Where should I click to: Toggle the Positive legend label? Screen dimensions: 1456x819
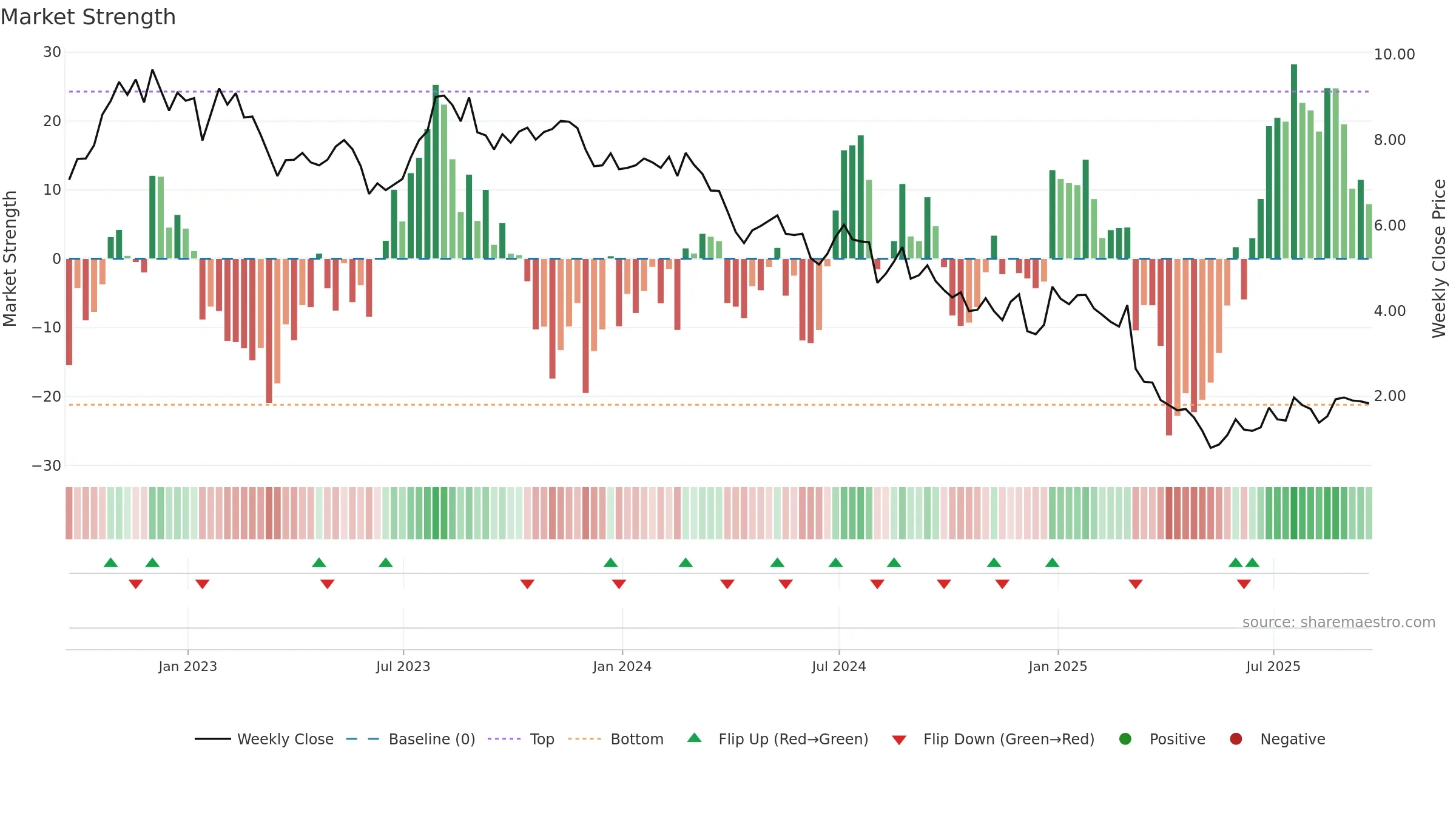tap(1178, 739)
